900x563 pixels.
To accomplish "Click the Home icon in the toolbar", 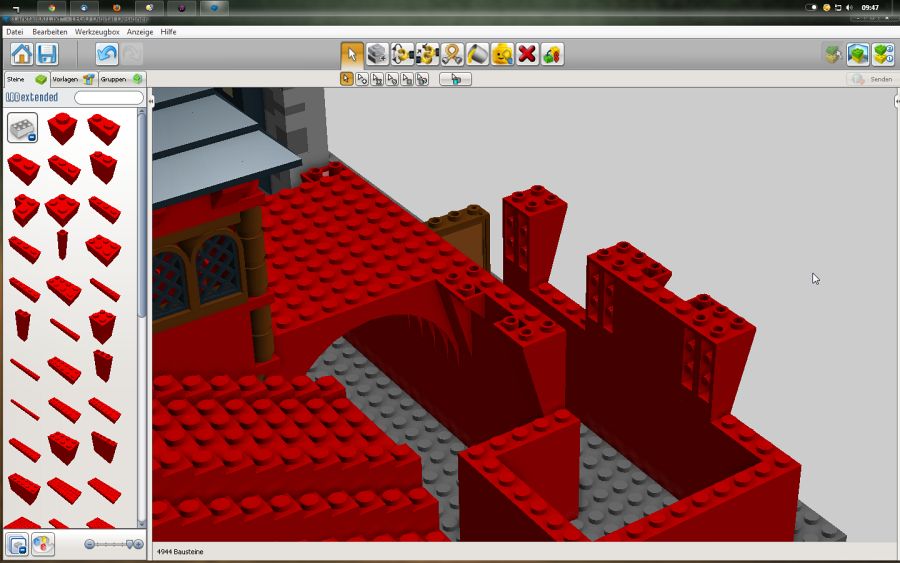I will [21, 54].
